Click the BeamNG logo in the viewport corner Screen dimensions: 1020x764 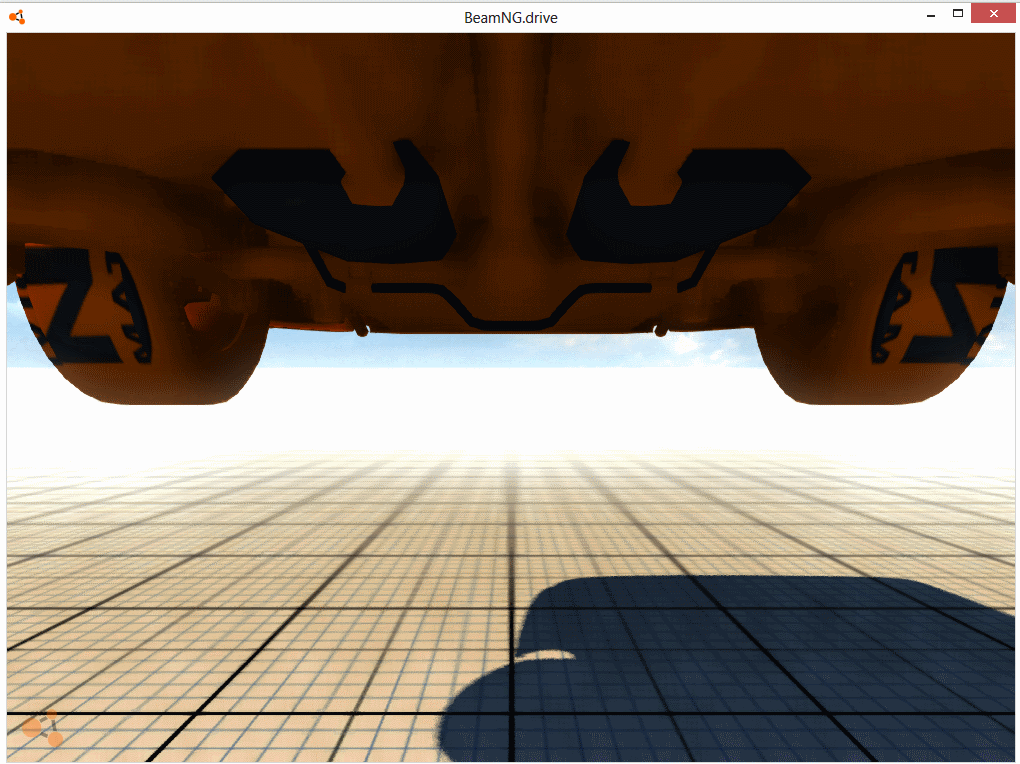click(x=43, y=728)
